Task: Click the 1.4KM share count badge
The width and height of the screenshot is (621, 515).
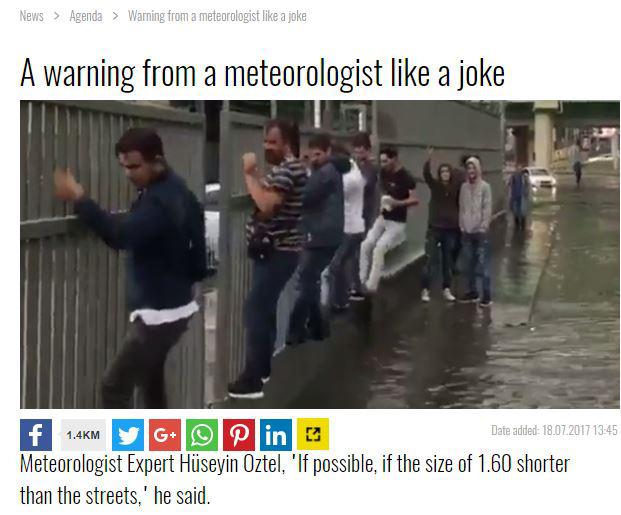Action: point(83,435)
